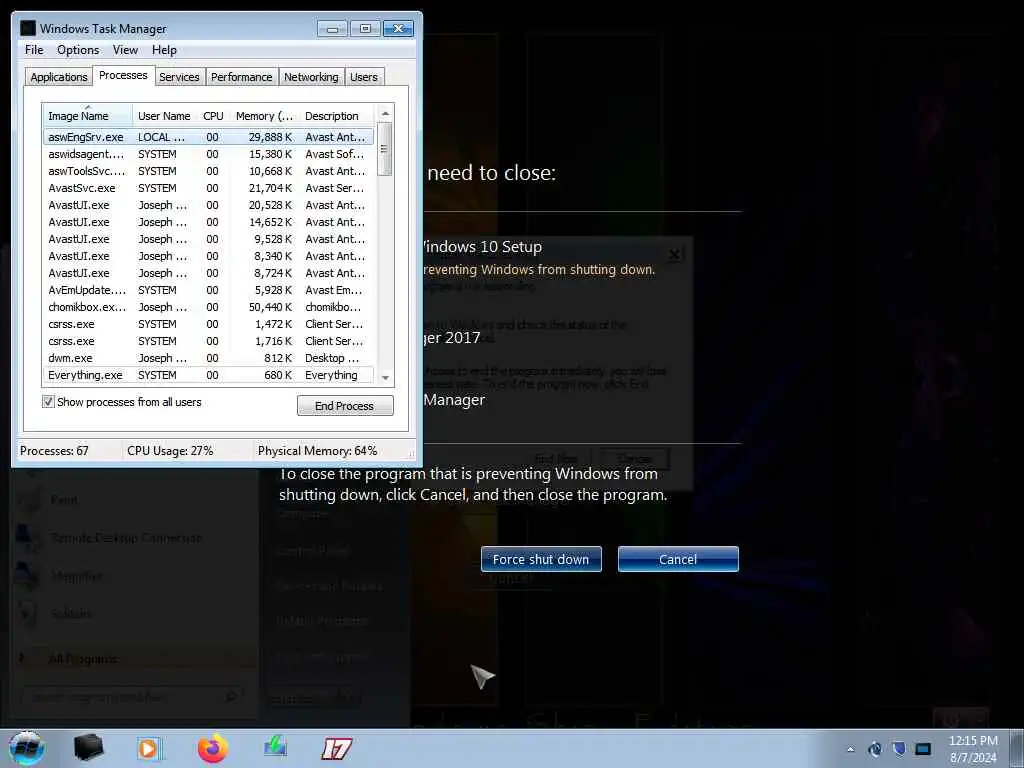This screenshot has height=768, width=1024.
Task: Switch to the Services tab
Action: pos(179,76)
